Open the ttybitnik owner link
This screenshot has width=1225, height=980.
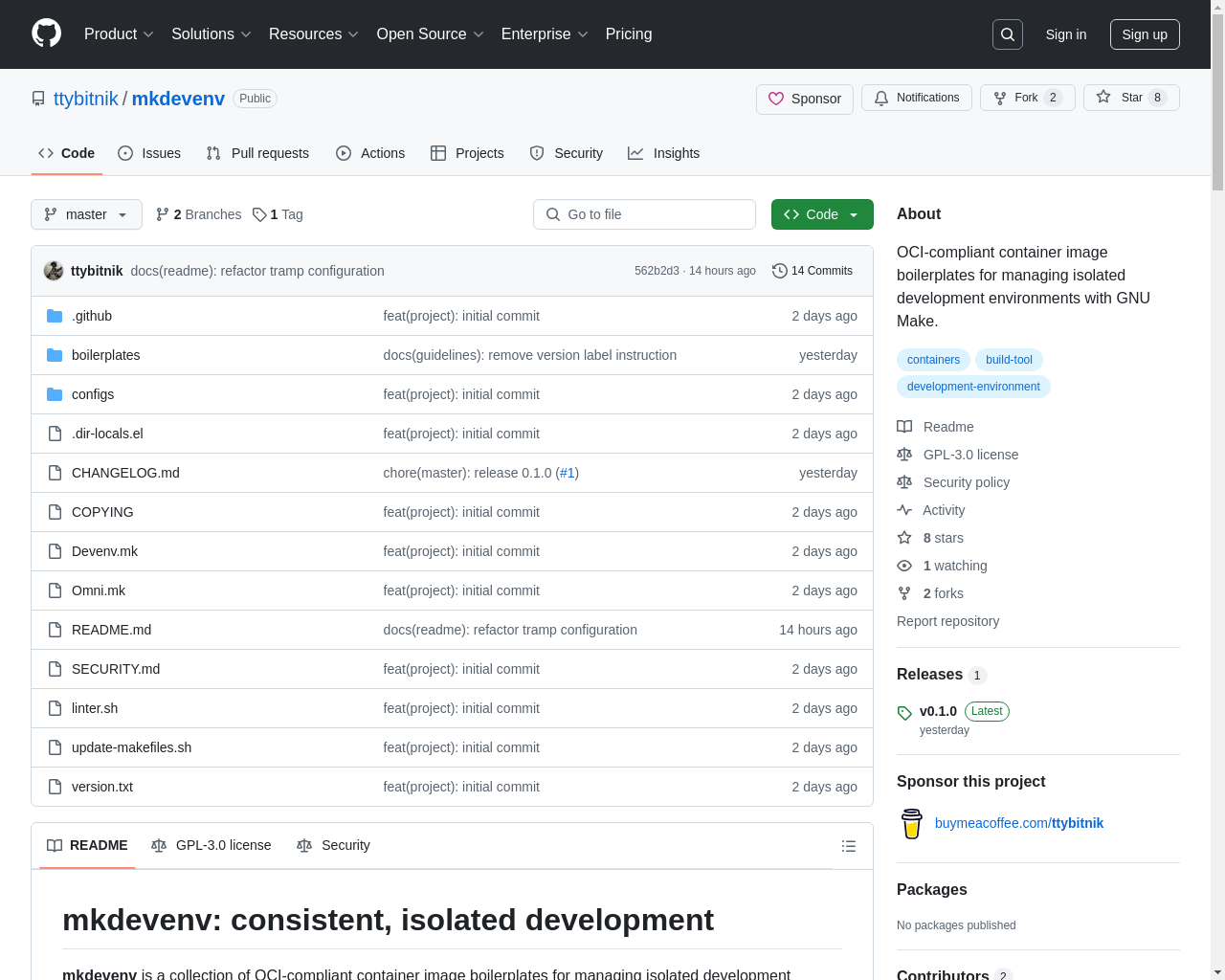(x=86, y=99)
